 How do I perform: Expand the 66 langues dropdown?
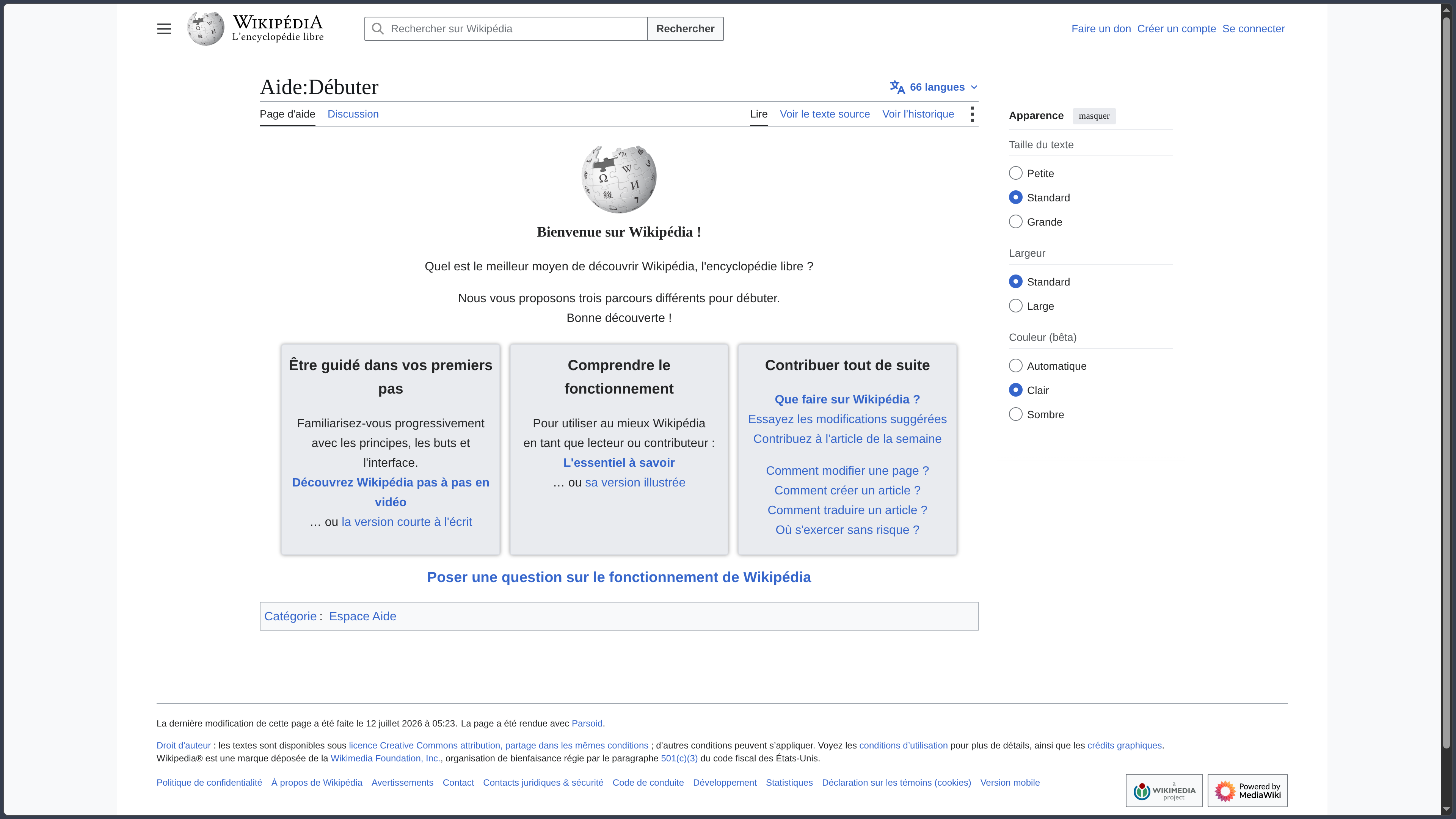click(934, 87)
